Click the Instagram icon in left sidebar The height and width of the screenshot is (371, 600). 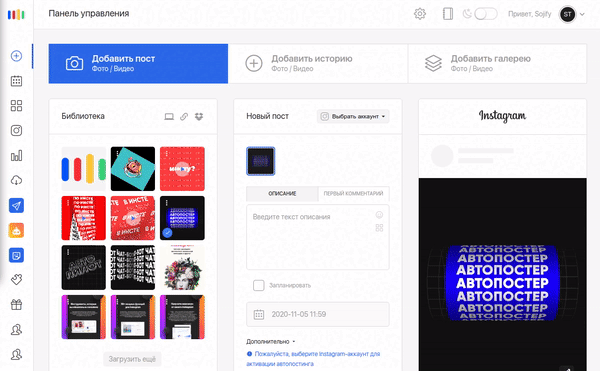pos(16,130)
